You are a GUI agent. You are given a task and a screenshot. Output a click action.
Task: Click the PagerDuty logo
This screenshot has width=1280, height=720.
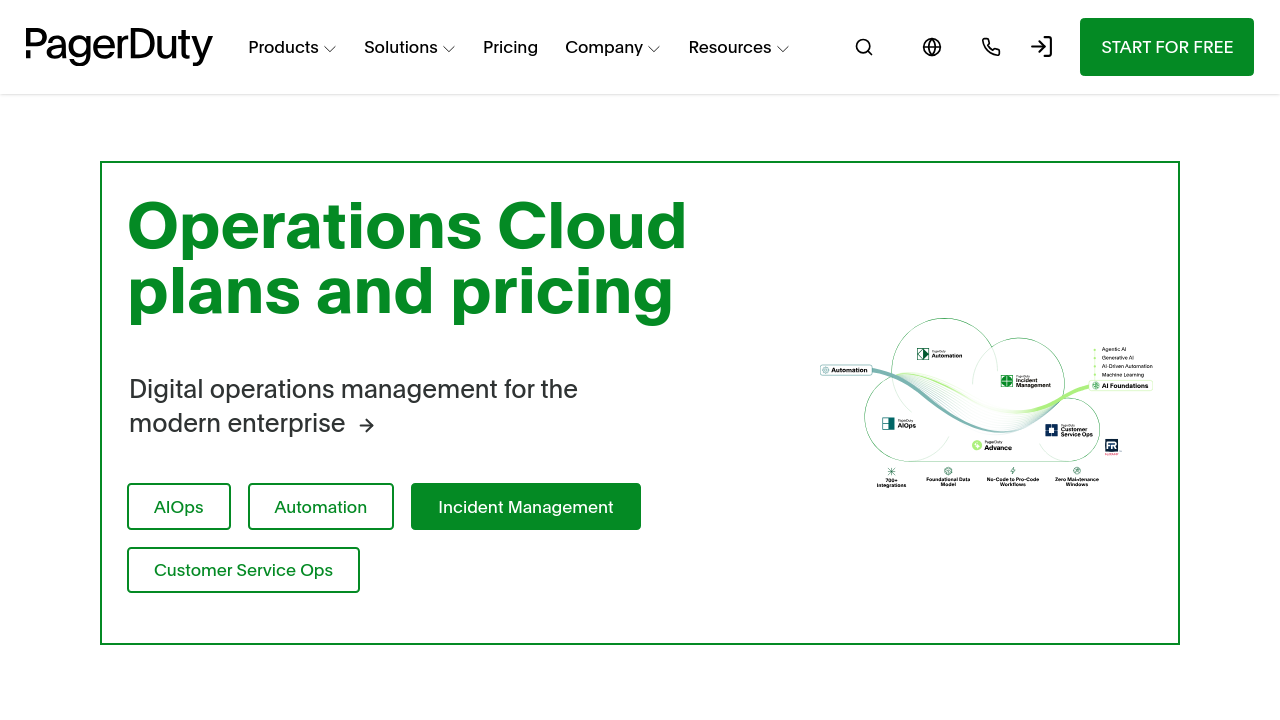(119, 47)
